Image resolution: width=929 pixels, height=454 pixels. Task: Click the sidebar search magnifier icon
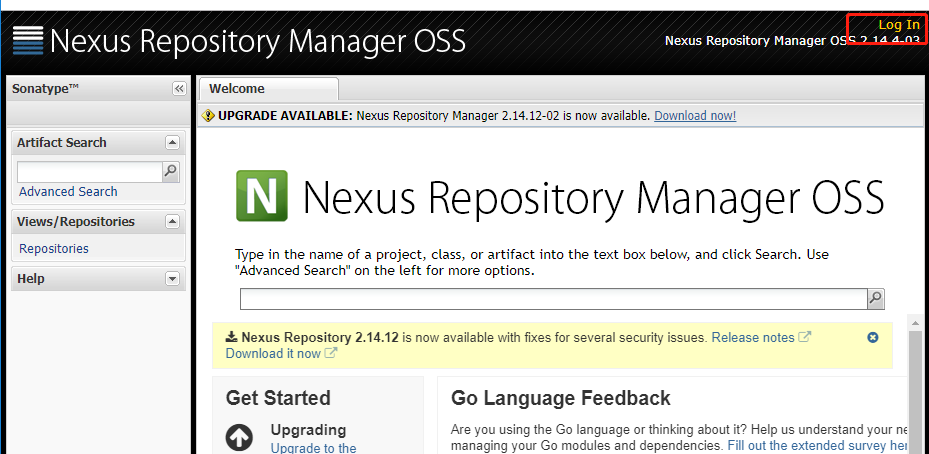(x=171, y=171)
